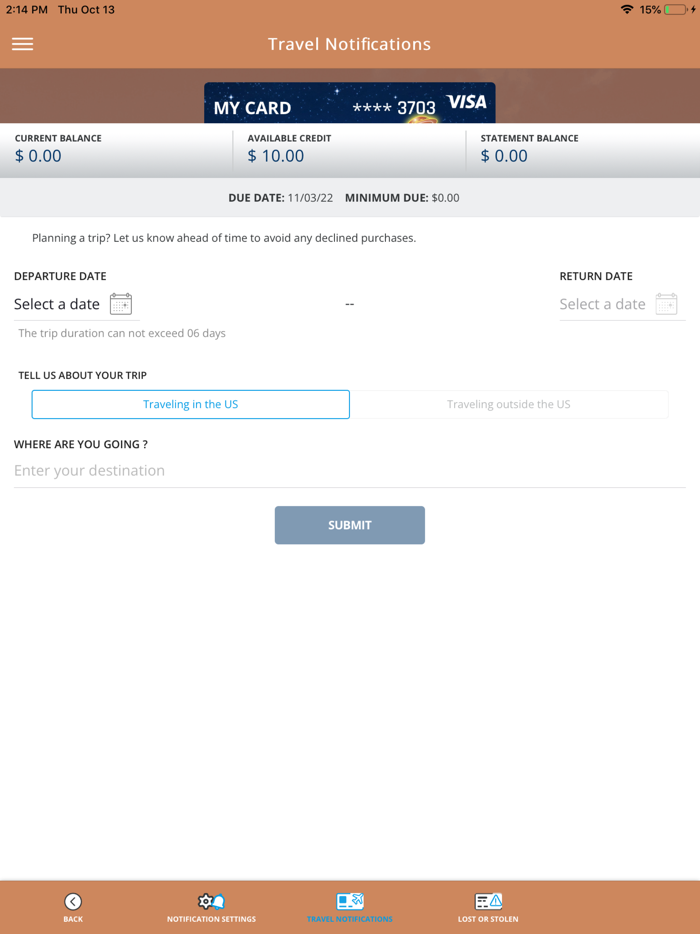Open the hamburger menu
Image resolution: width=700 pixels, height=934 pixels.
point(23,44)
